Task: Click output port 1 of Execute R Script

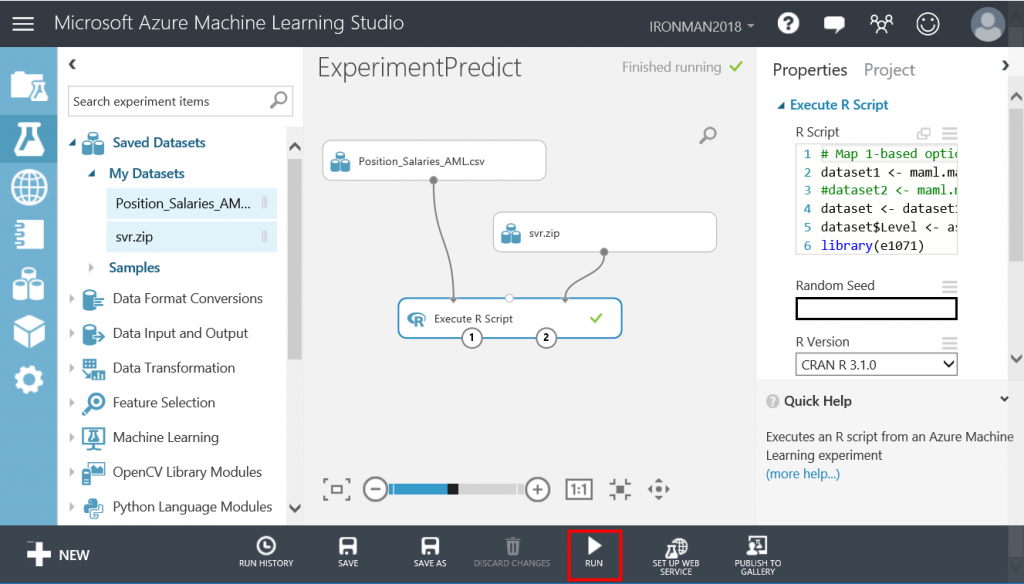Action: [x=472, y=338]
